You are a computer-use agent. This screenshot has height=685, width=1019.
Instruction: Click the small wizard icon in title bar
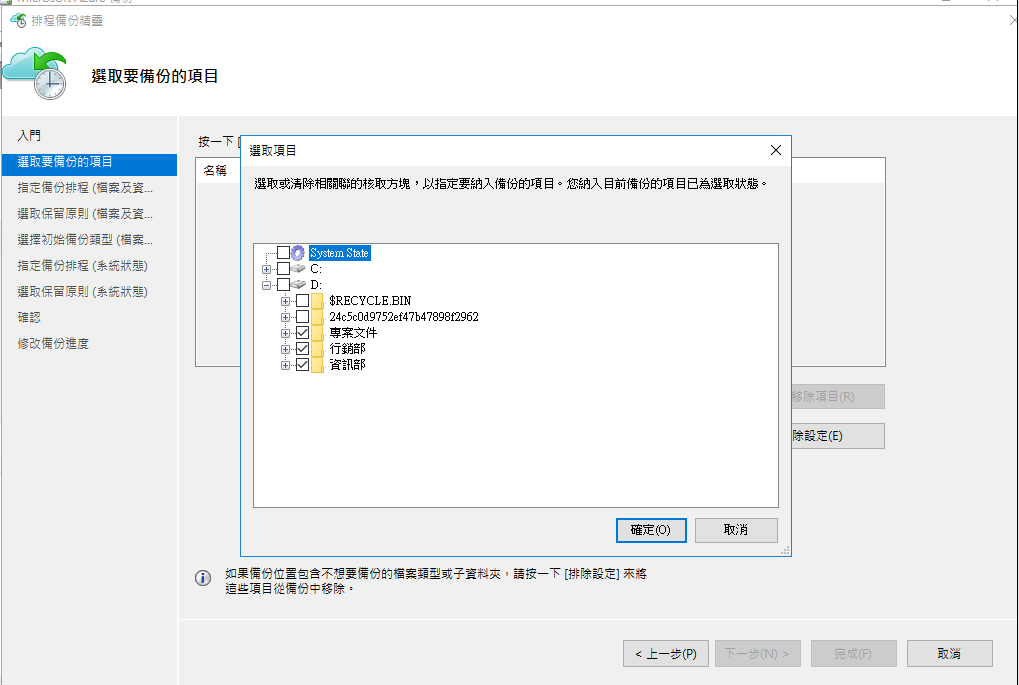[19, 21]
